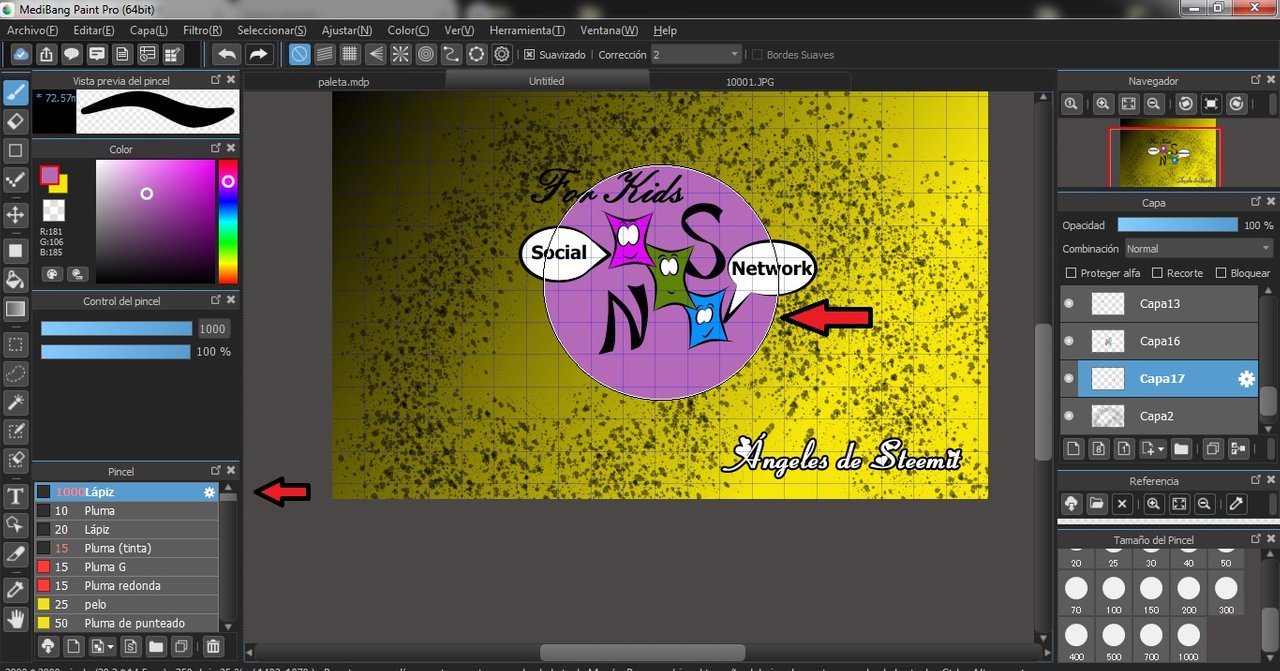The width and height of the screenshot is (1280, 671).
Task: Open the Herramienta menu
Action: (x=527, y=31)
